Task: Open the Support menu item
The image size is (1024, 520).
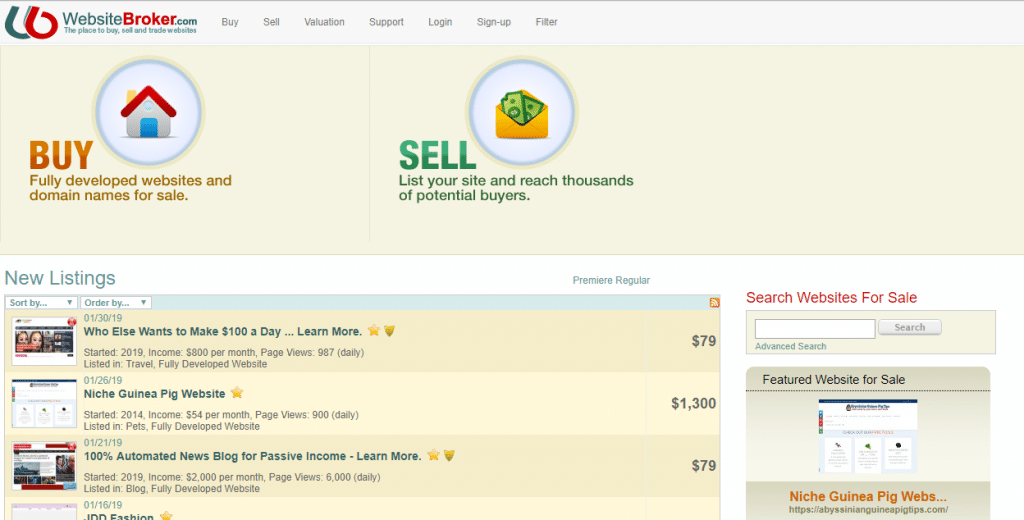Action: [386, 22]
